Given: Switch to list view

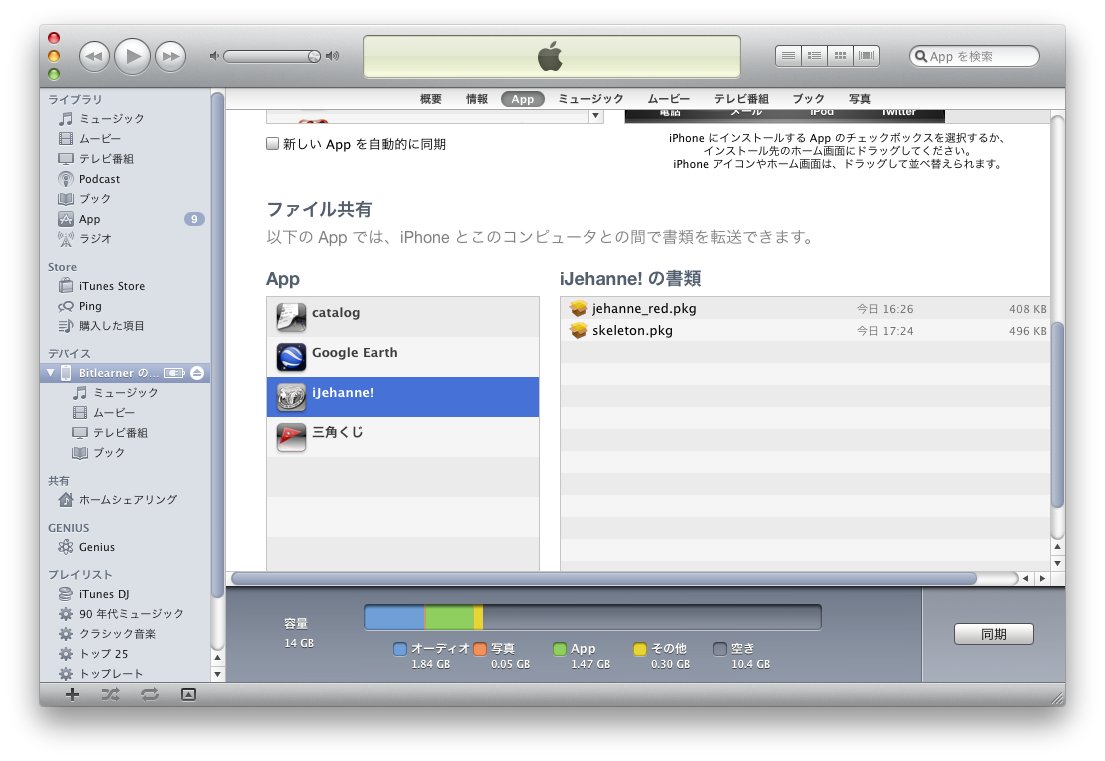Looking at the screenshot, I should (x=789, y=56).
